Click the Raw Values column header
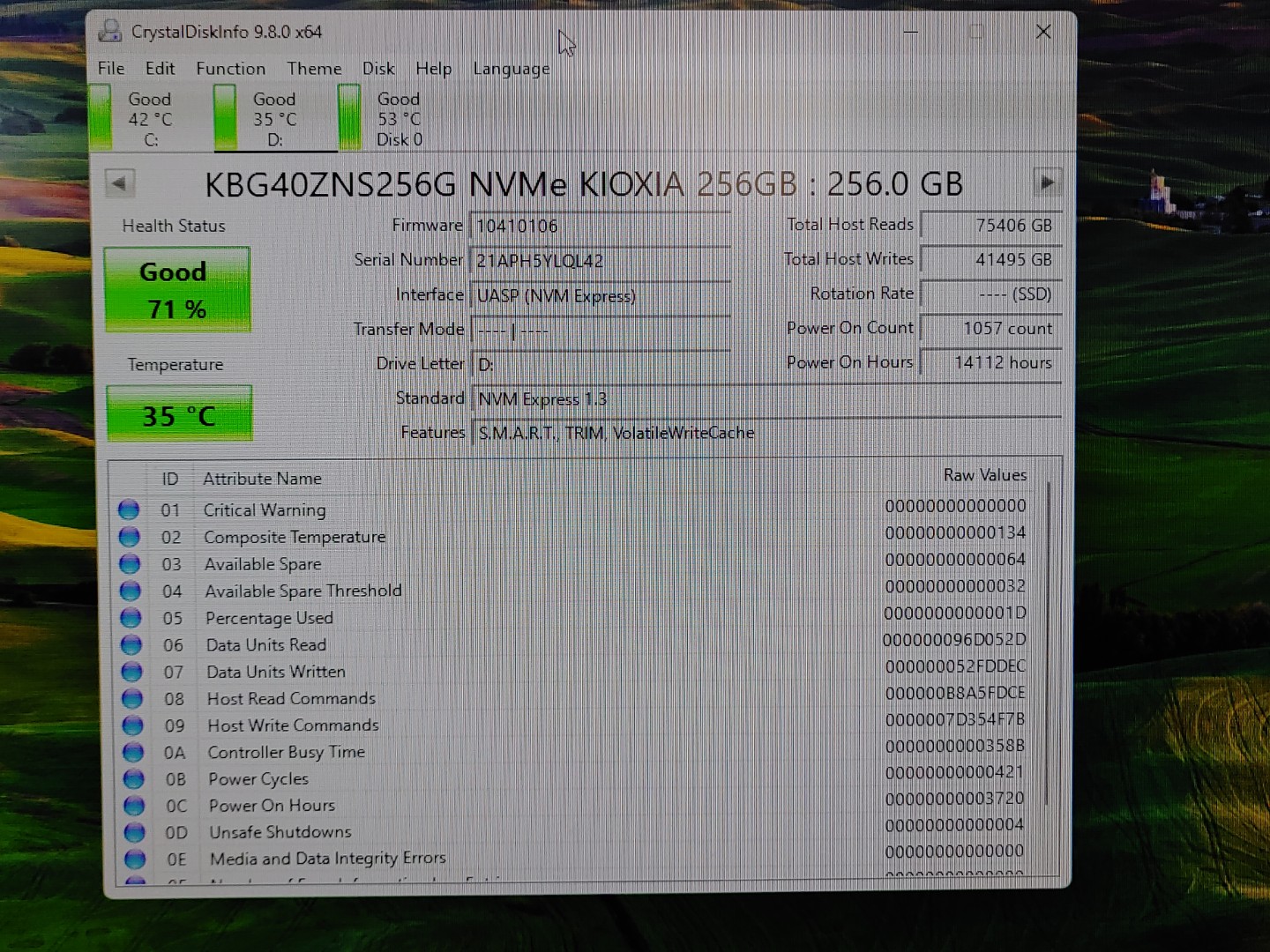This screenshot has width=1270, height=952. (985, 475)
